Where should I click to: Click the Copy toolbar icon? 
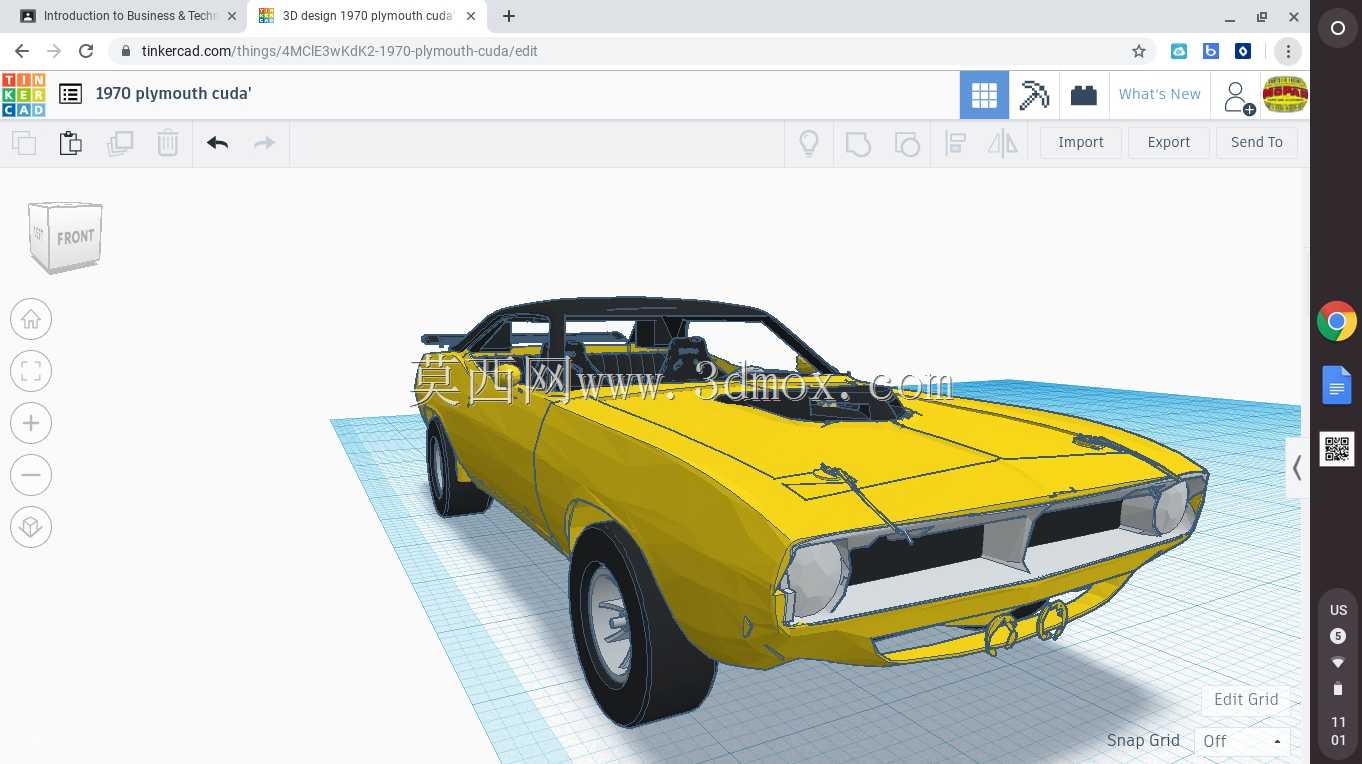pyautogui.click(x=24, y=143)
